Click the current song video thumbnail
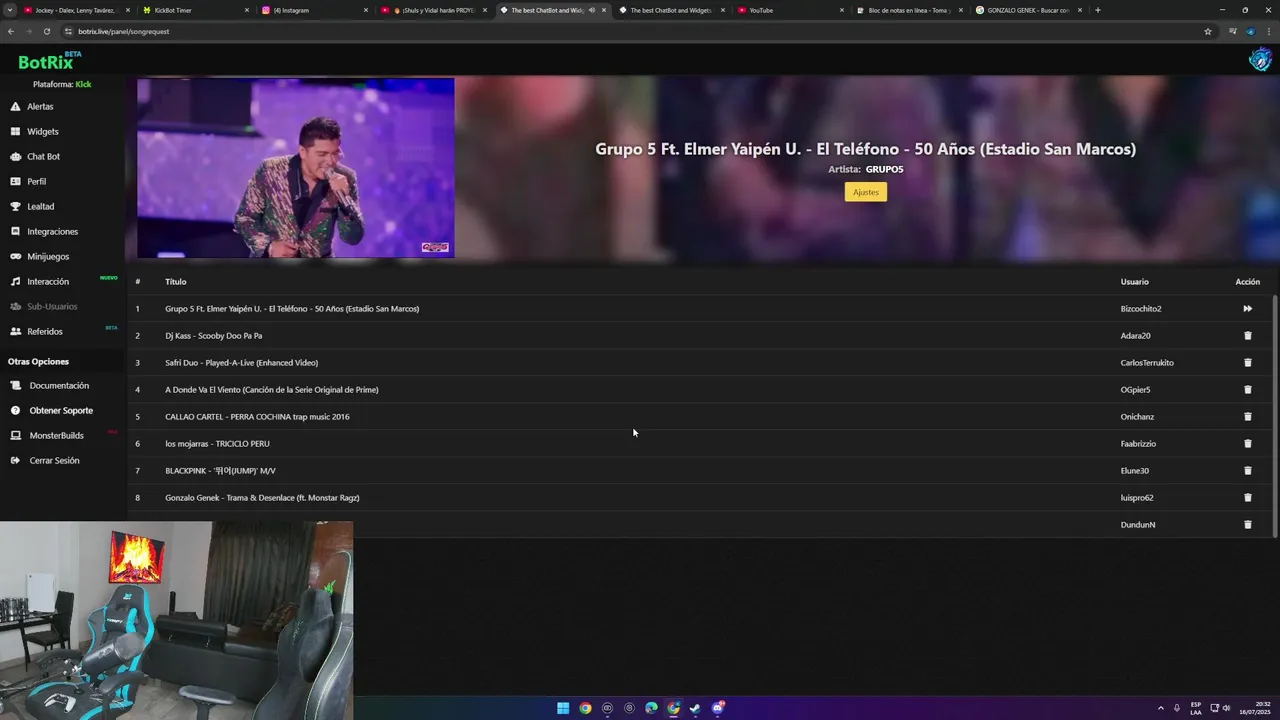 tap(296, 168)
